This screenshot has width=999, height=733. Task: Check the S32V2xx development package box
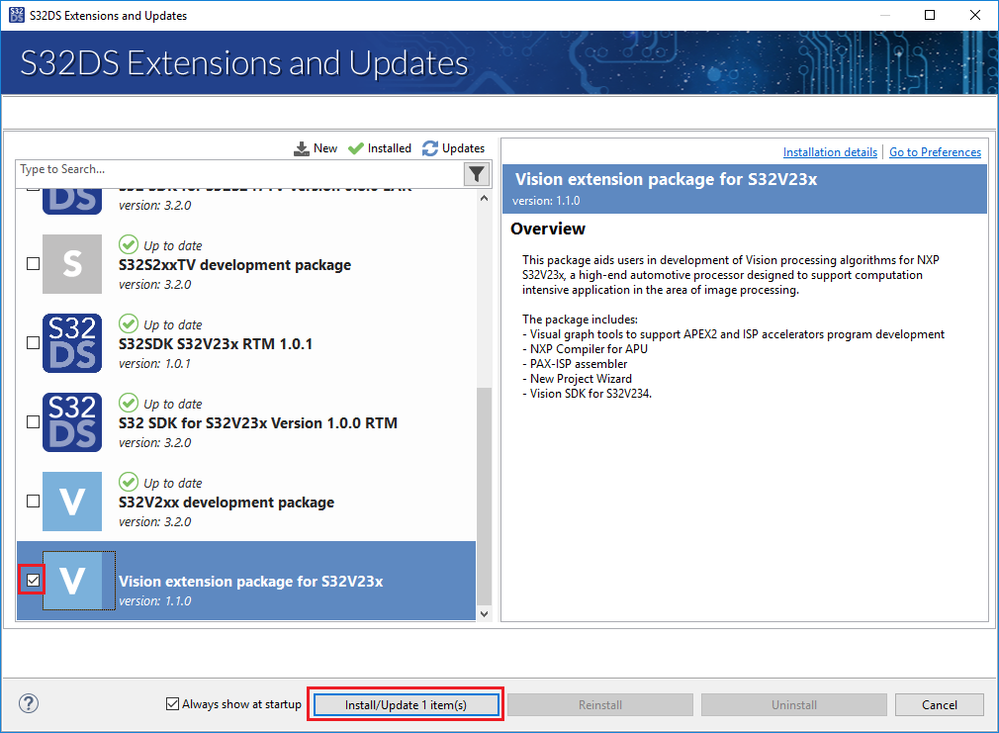pos(33,501)
